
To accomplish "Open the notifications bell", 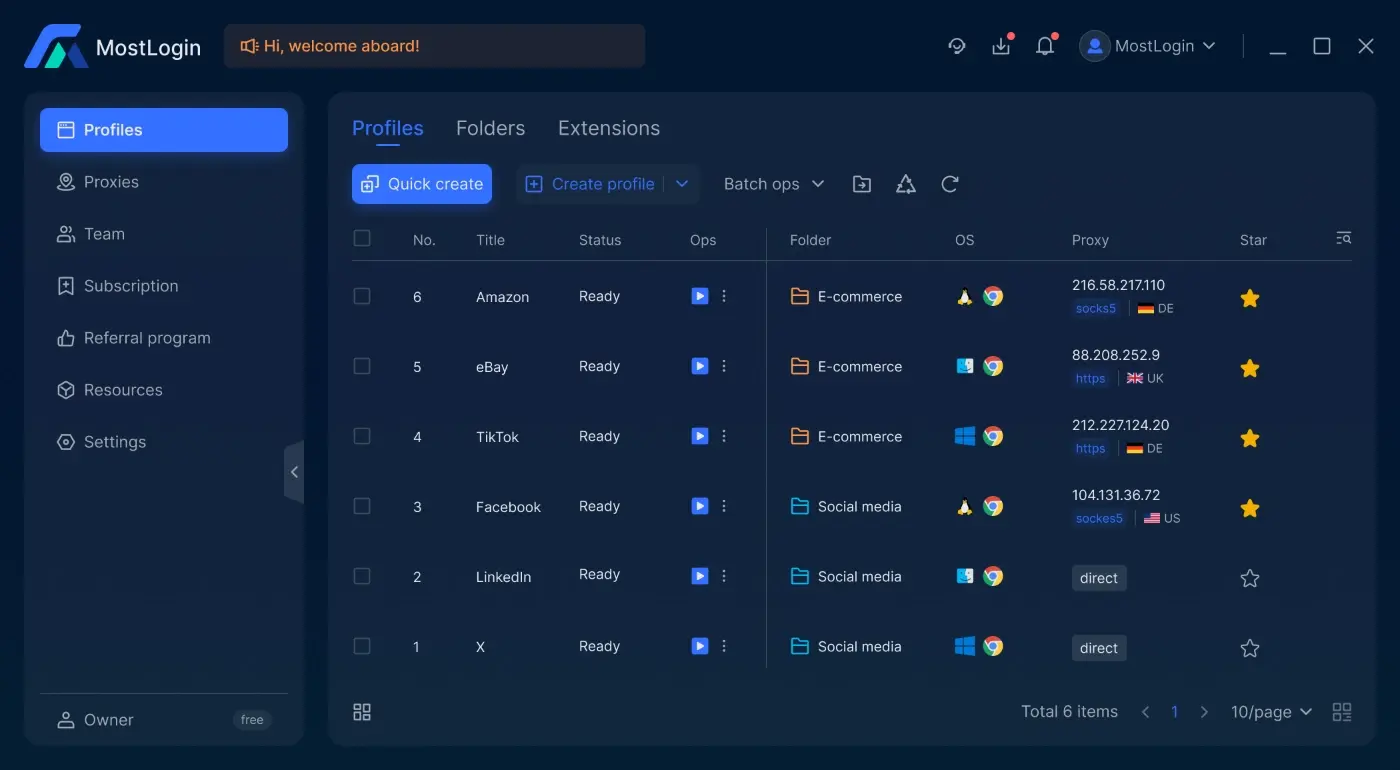I will [1045, 46].
